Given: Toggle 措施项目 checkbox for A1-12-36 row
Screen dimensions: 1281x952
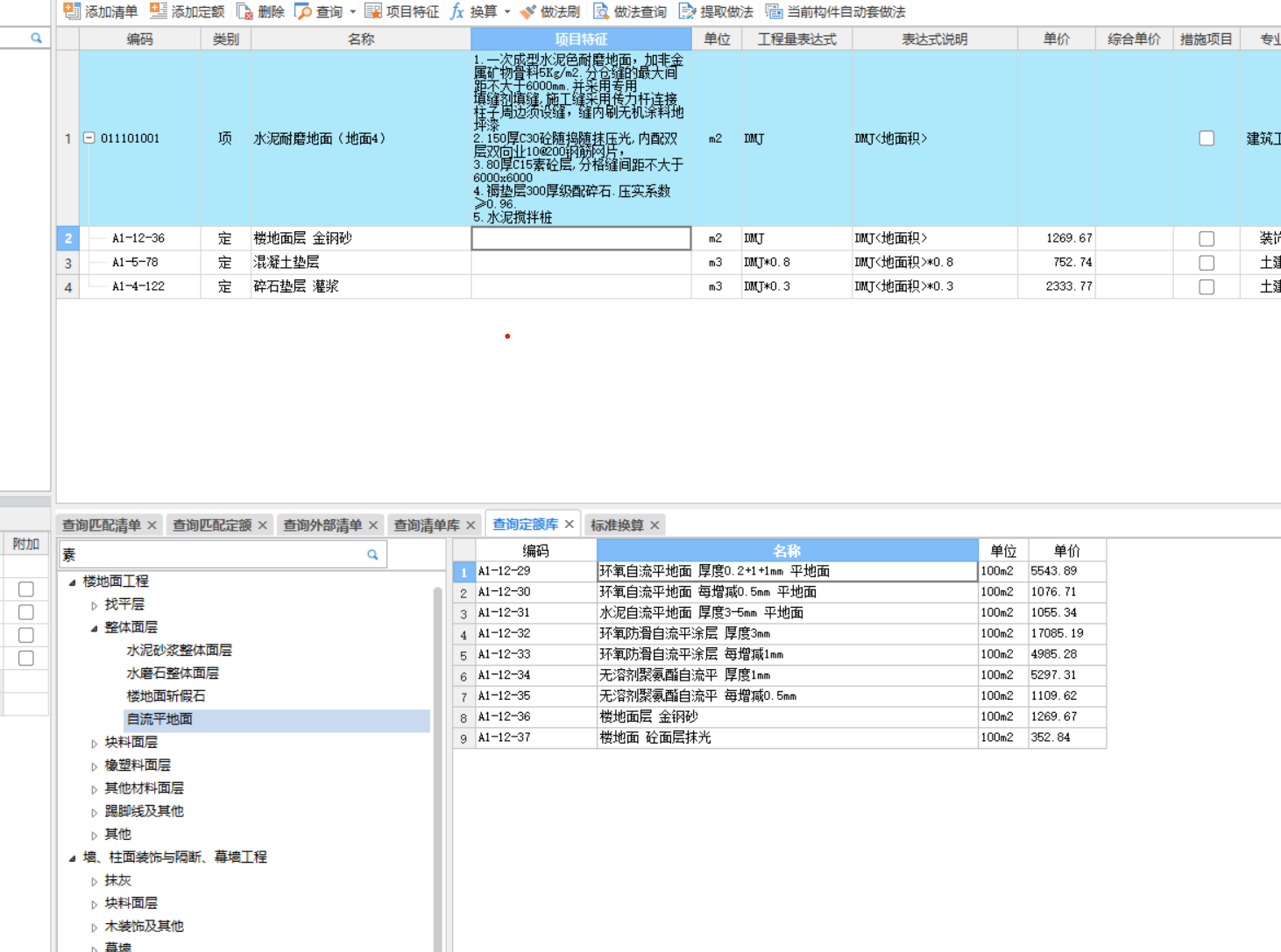Looking at the screenshot, I should coord(1207,238).
